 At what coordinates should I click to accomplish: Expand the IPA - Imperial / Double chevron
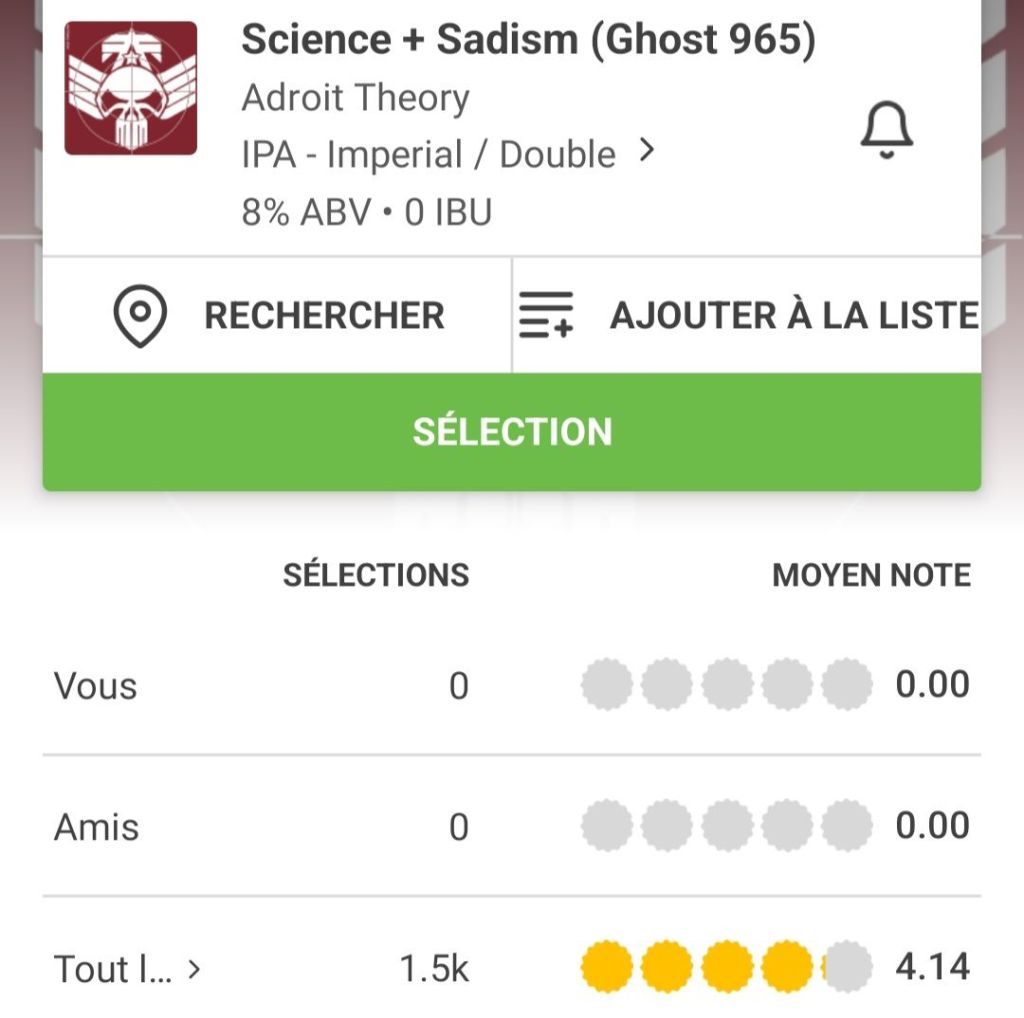pos(647,152)
